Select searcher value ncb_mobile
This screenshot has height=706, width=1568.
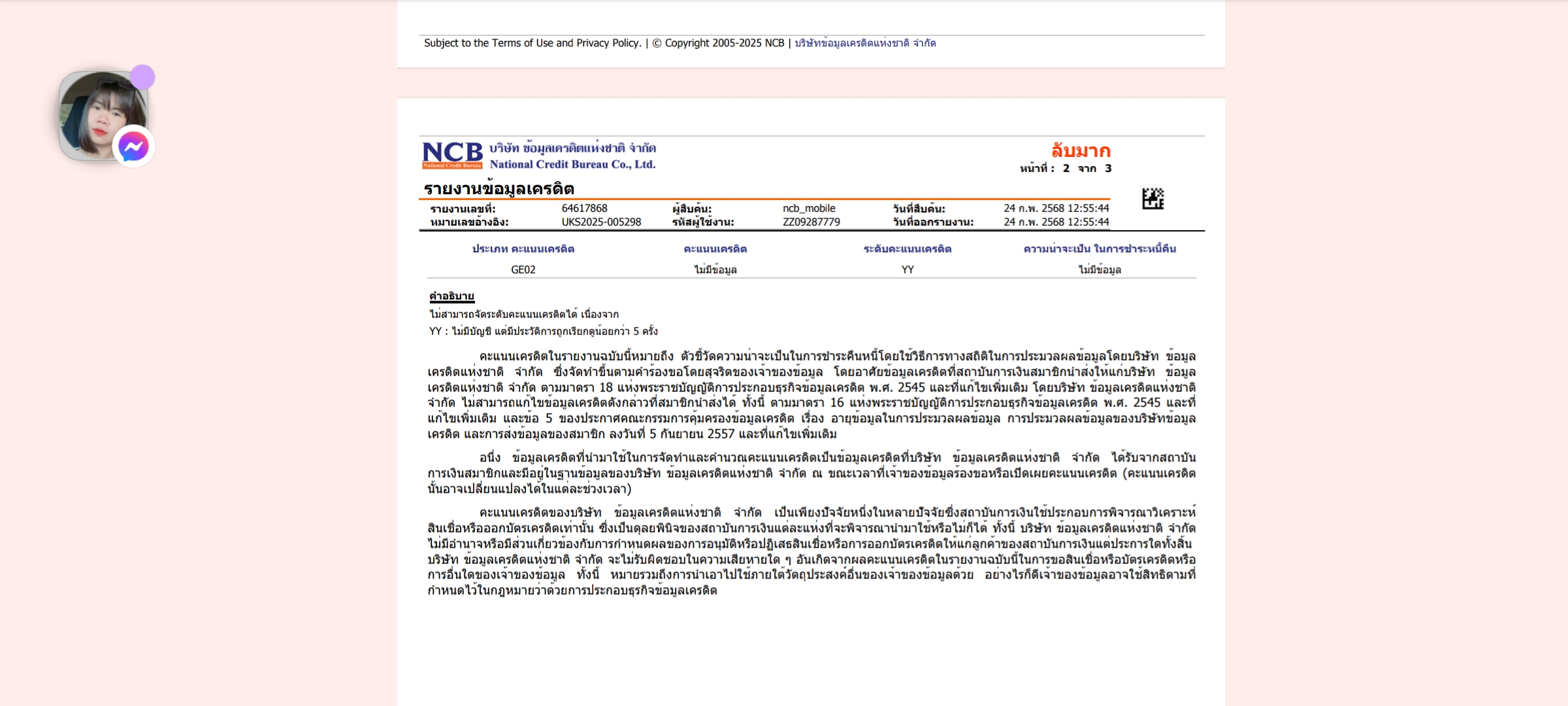point(809,209)
